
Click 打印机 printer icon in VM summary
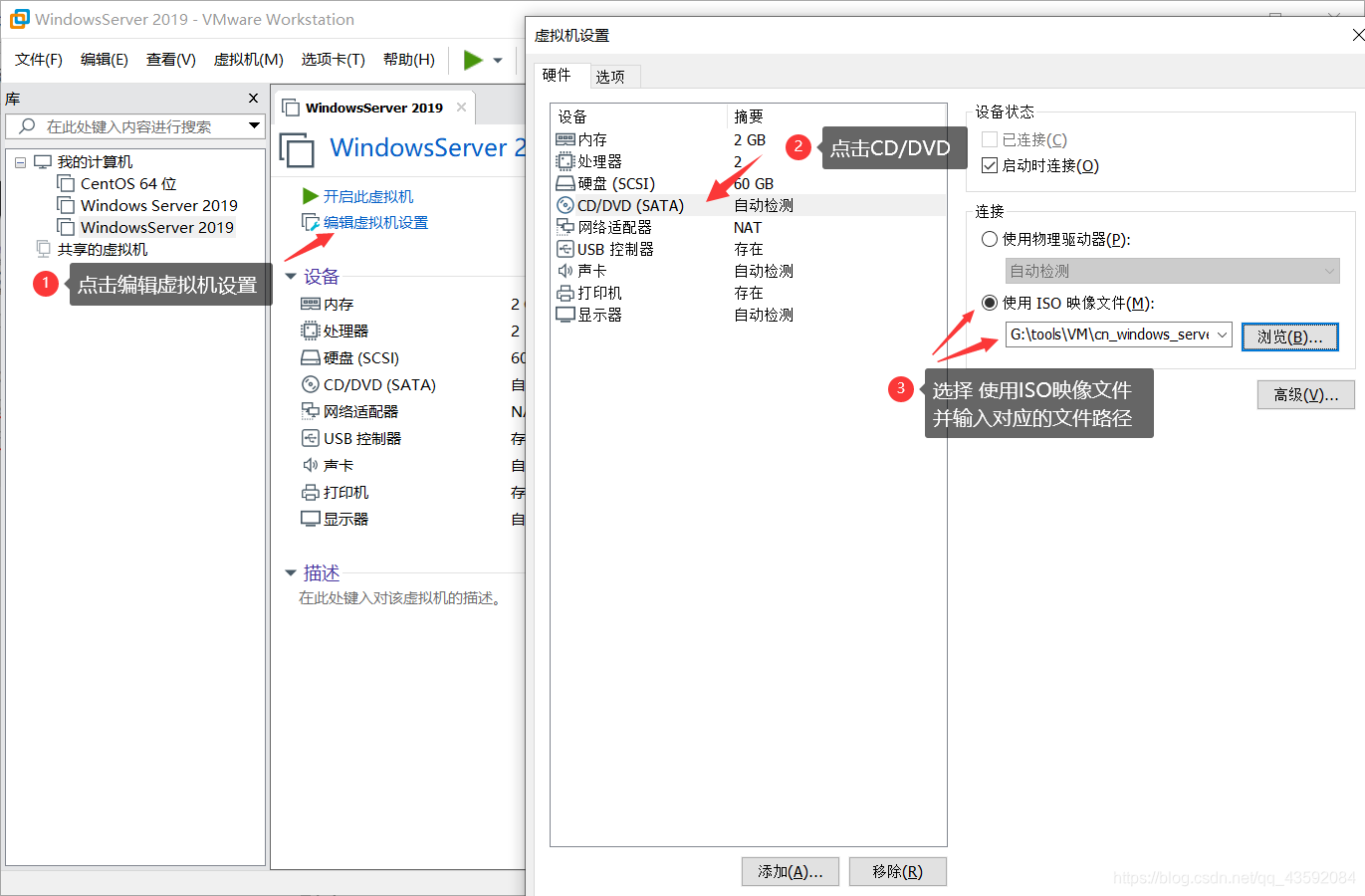pyautogui.click(x=310, y=492)
